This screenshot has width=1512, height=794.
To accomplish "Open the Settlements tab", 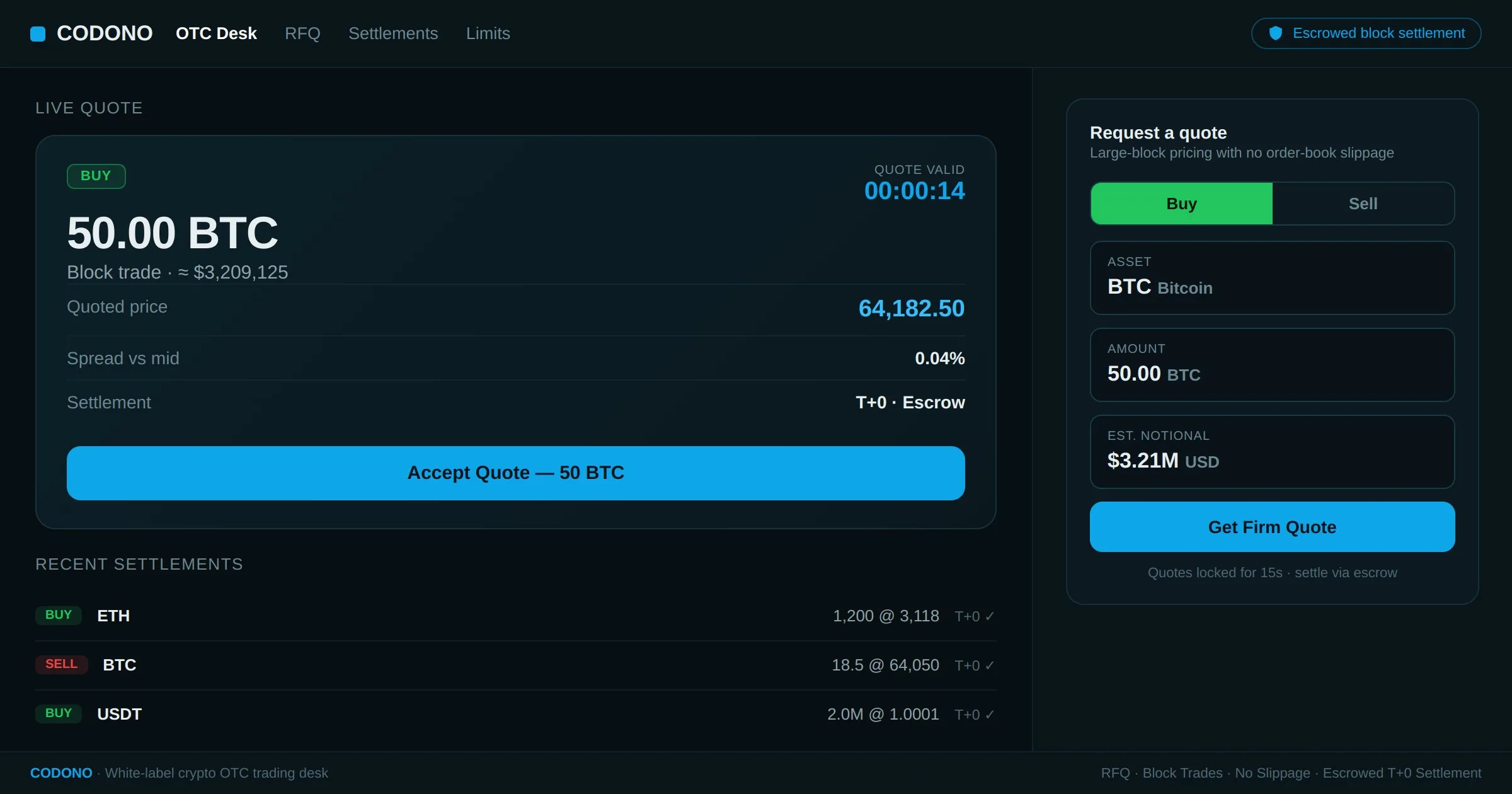I will point(393,33).
